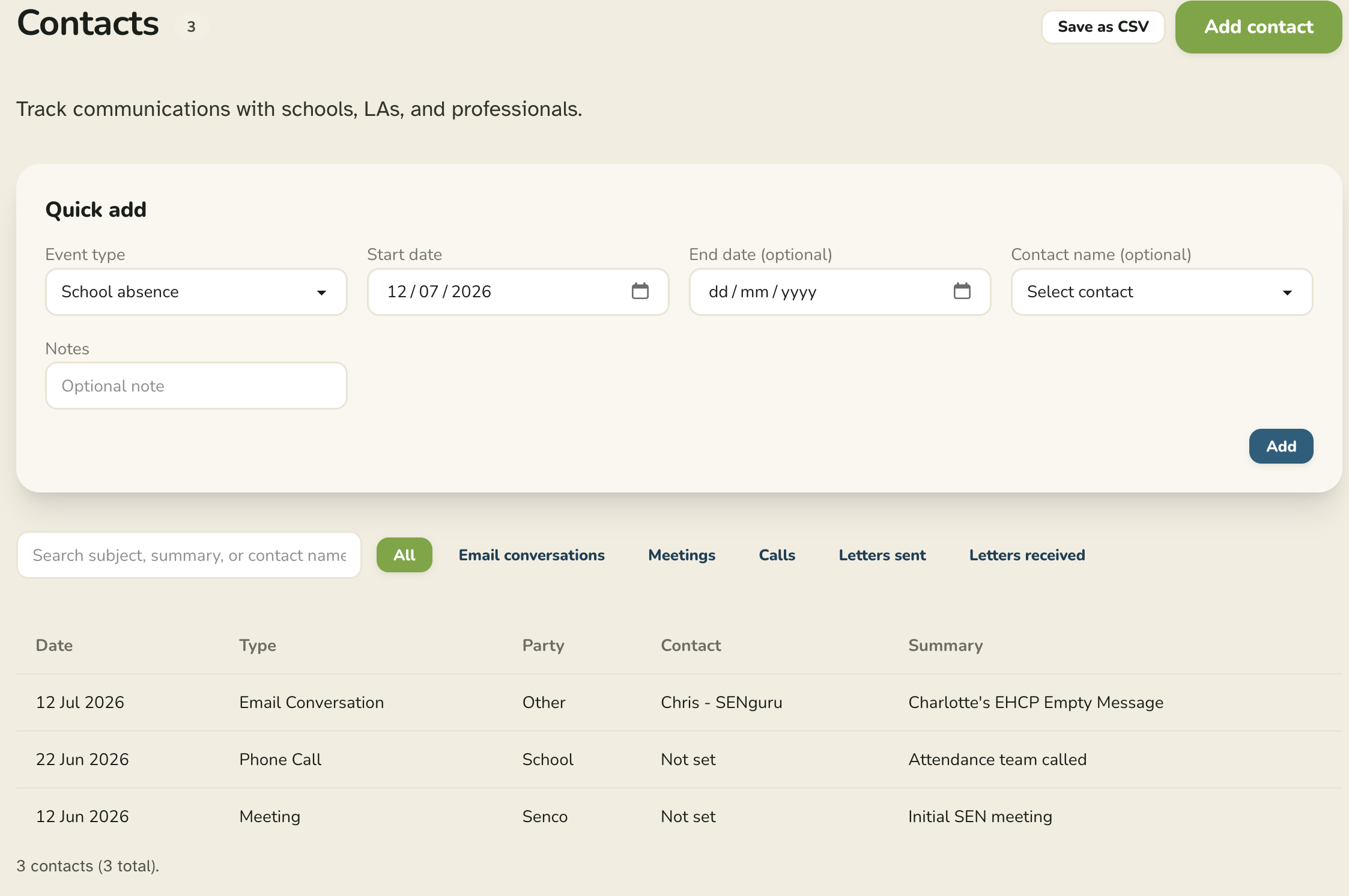Click the Chris - SENguru contact cell
Image resolution: width=1349 pixels, height=896 pixels.
tap(721, 703)
